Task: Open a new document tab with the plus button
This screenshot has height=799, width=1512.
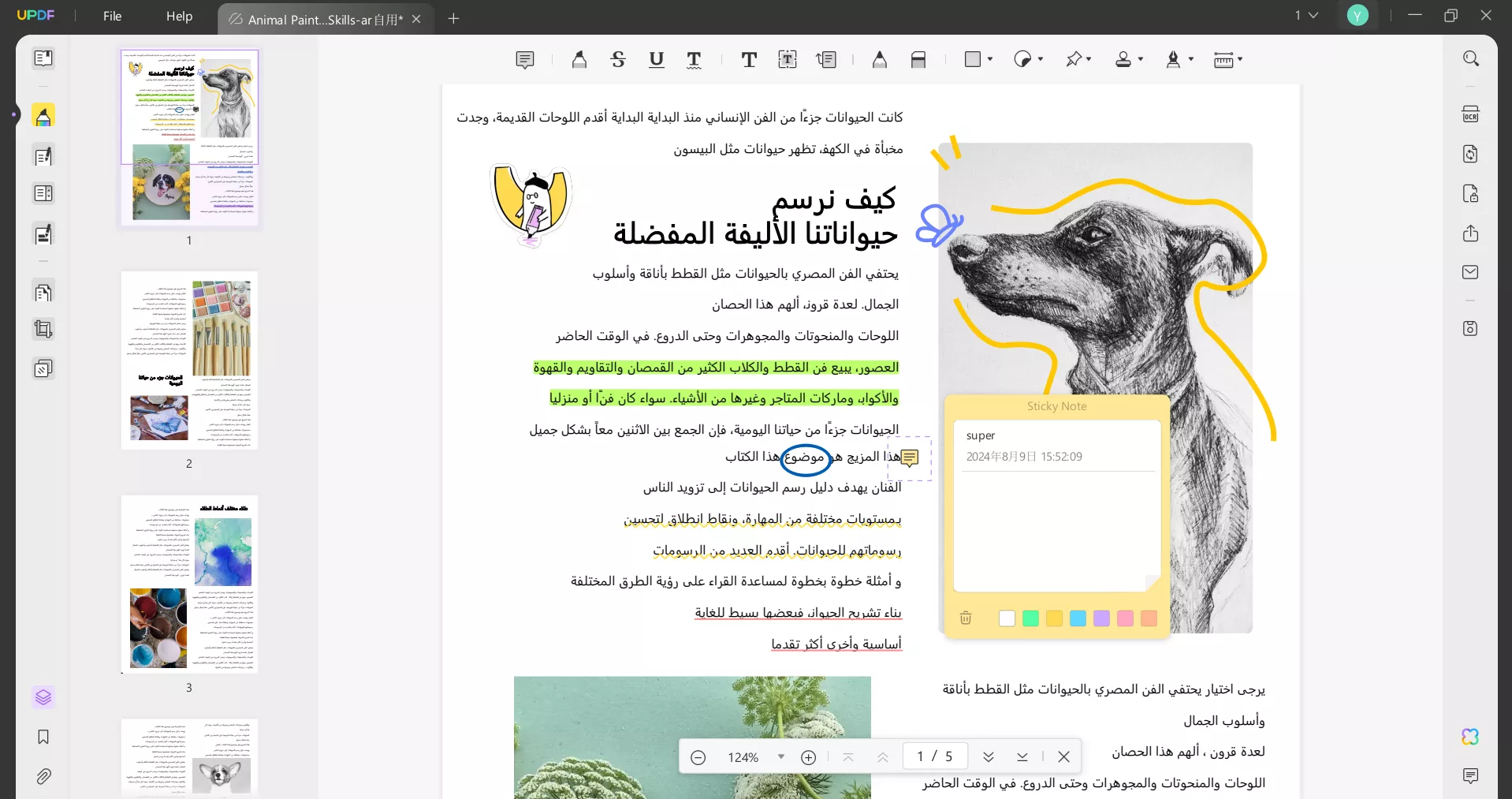Action: pos(453,18)
